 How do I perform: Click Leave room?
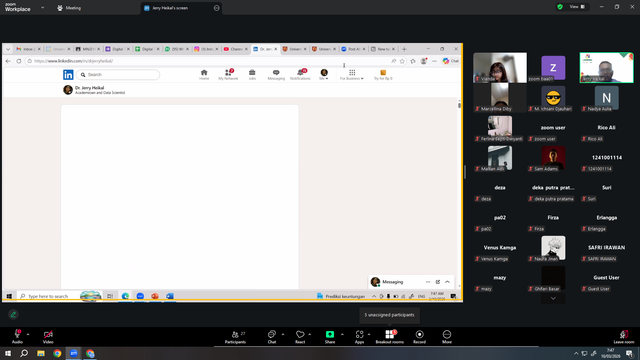624,337
